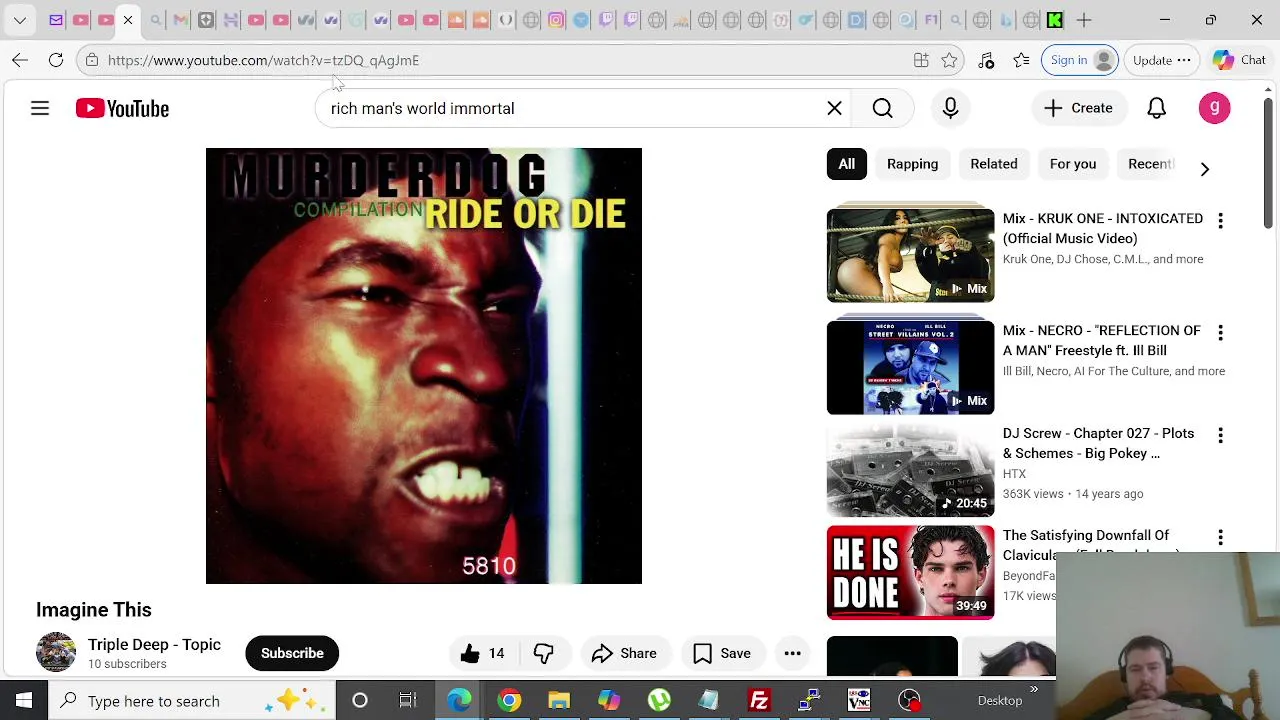
Task: Open the account avatar menu
Action: coord(1214,108)
